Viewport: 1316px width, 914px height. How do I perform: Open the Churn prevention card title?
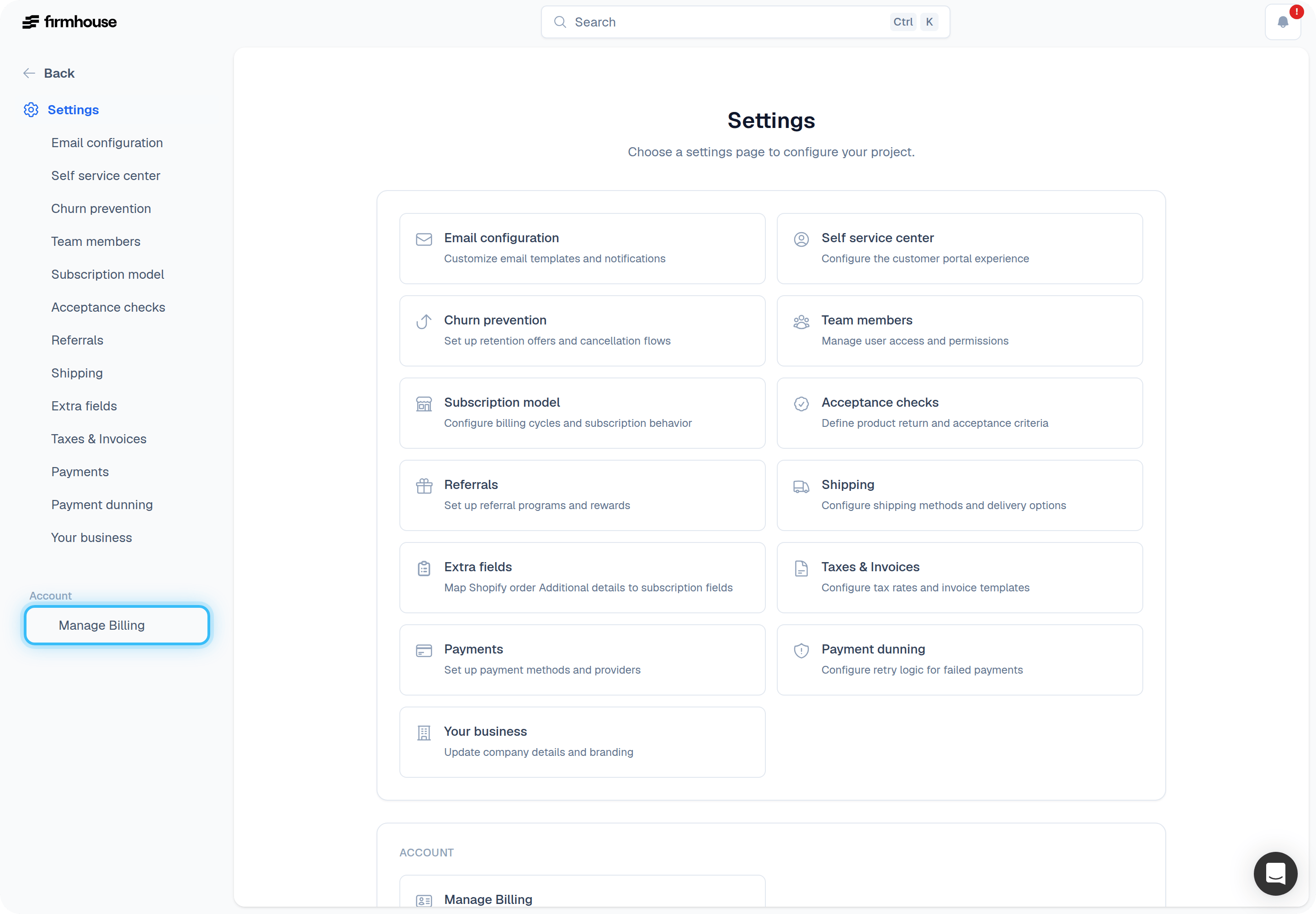click(495, 320)
